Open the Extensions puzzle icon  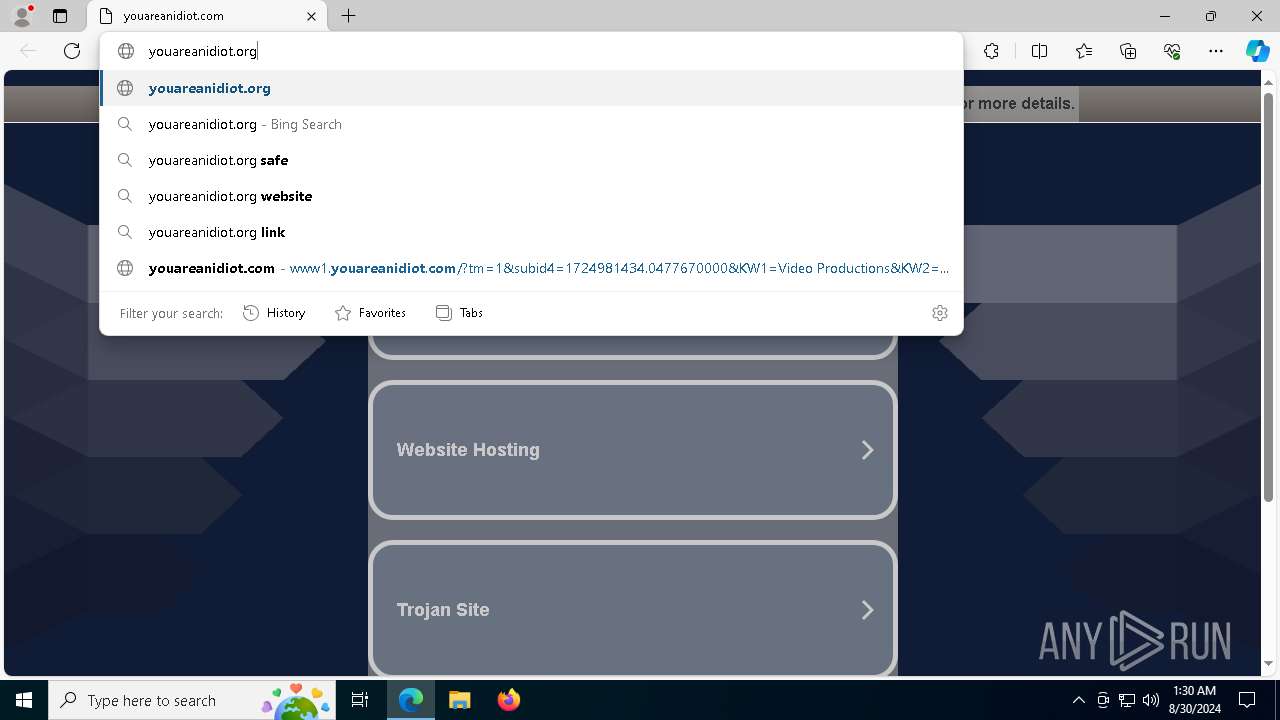click(991, 51)
